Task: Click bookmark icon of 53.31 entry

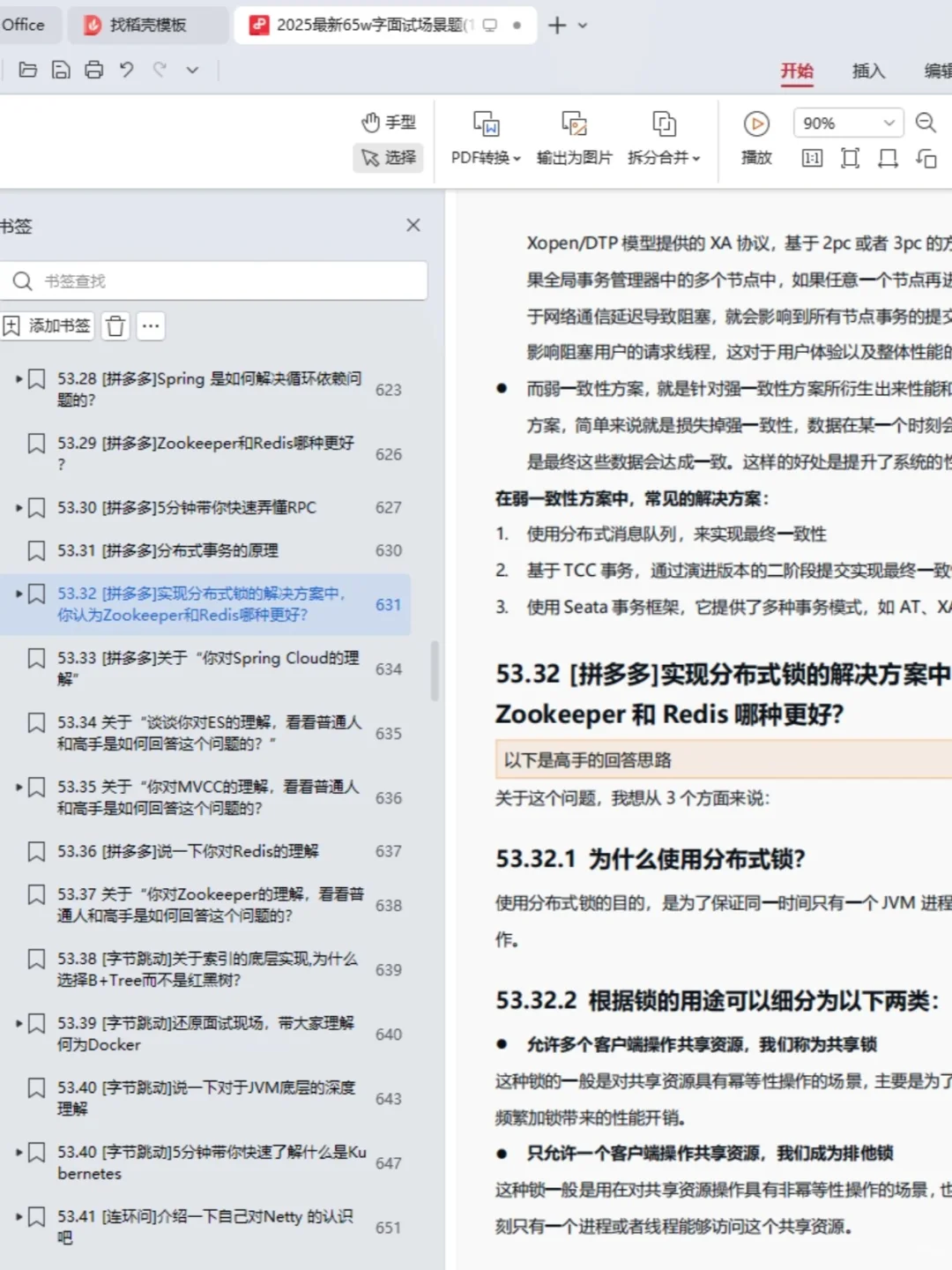Action: click(x=36, y=551)
